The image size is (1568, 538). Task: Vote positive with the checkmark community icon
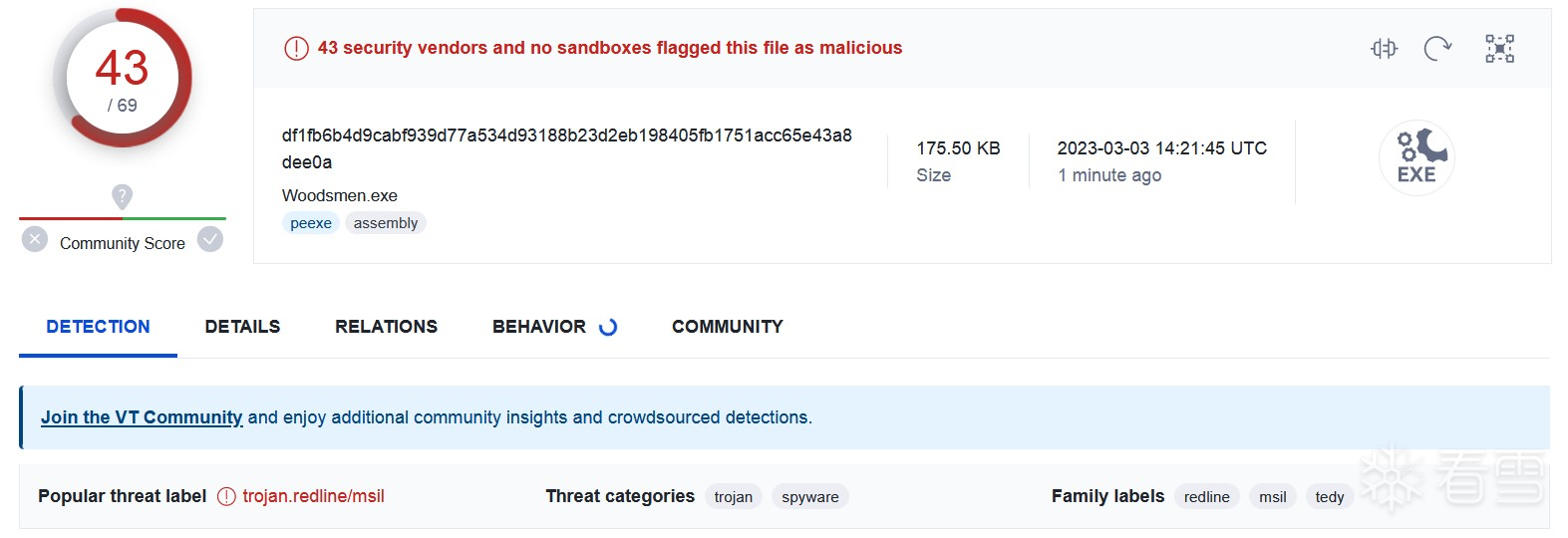(210, 239)
